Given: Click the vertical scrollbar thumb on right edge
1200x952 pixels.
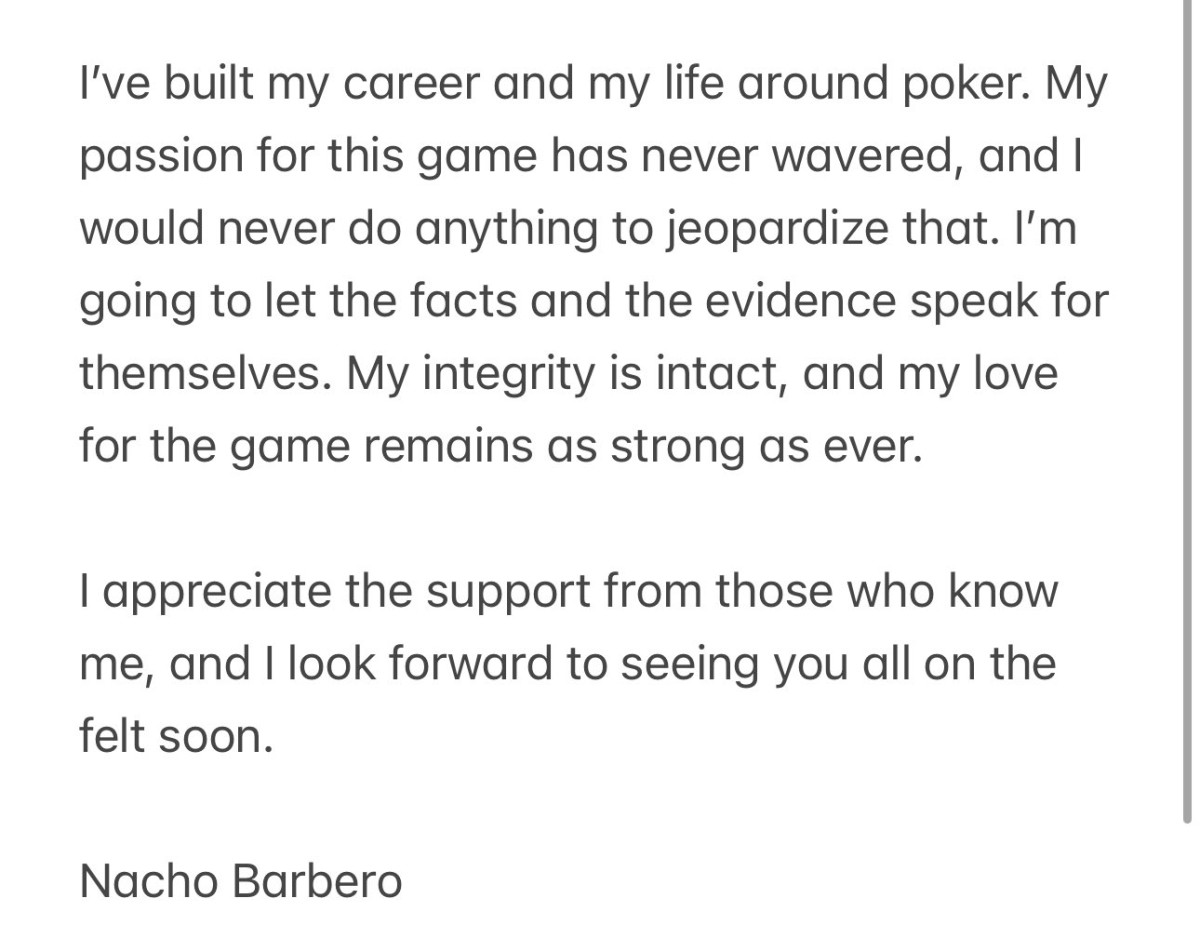Looking at the screenshot, I should (x=1187, y=410).
